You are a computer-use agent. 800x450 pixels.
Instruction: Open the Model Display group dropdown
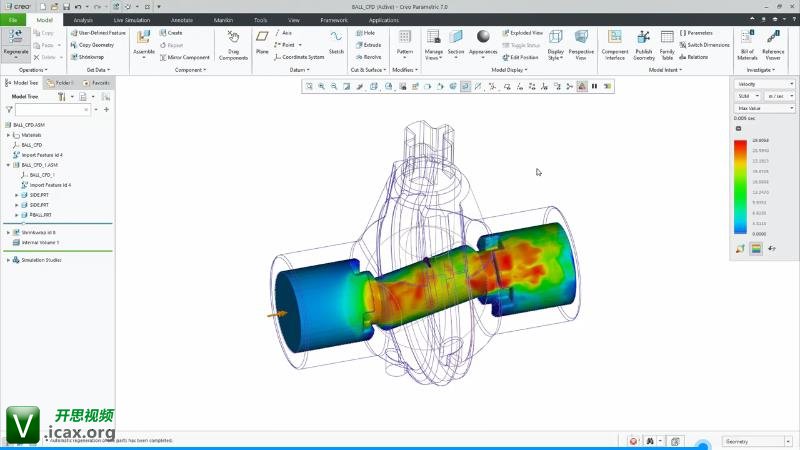click(x=509, y=70)
